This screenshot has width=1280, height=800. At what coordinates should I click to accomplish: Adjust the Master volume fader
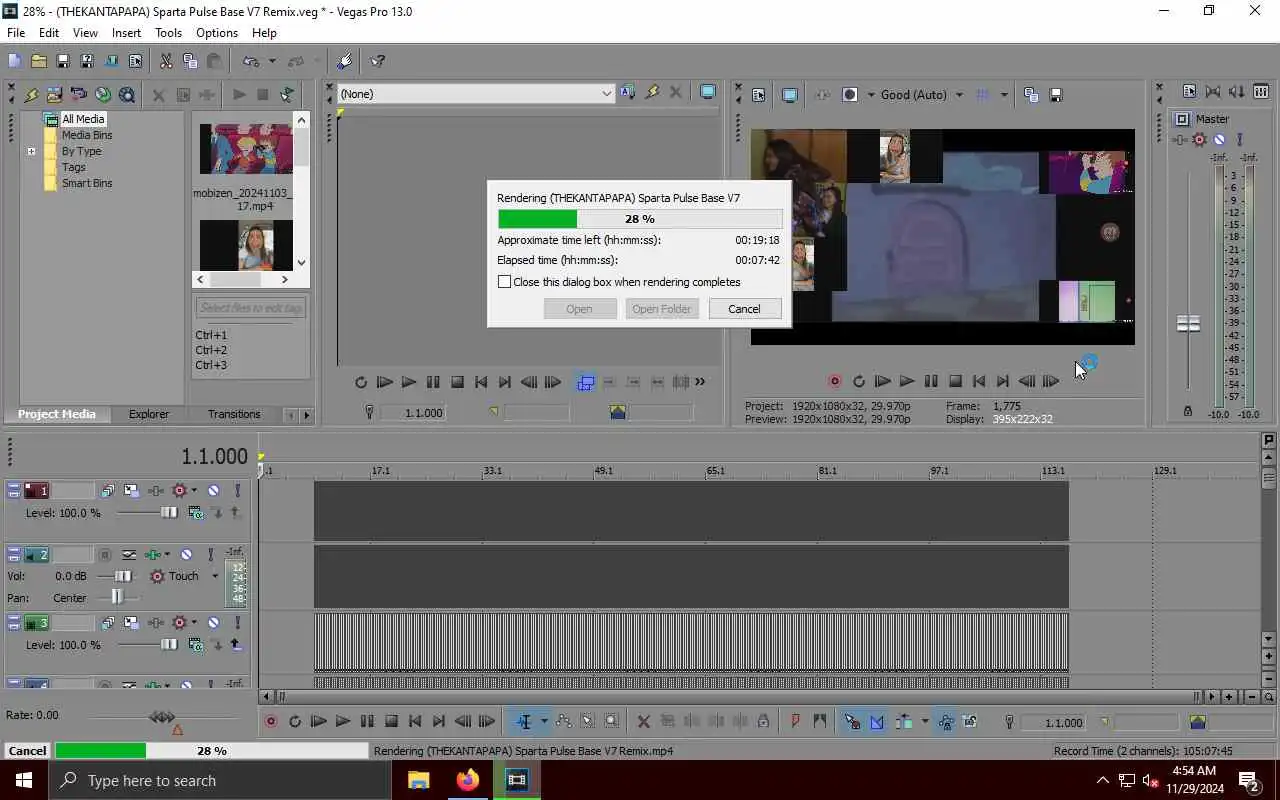pyautogui.click(x=1188, y=324)
